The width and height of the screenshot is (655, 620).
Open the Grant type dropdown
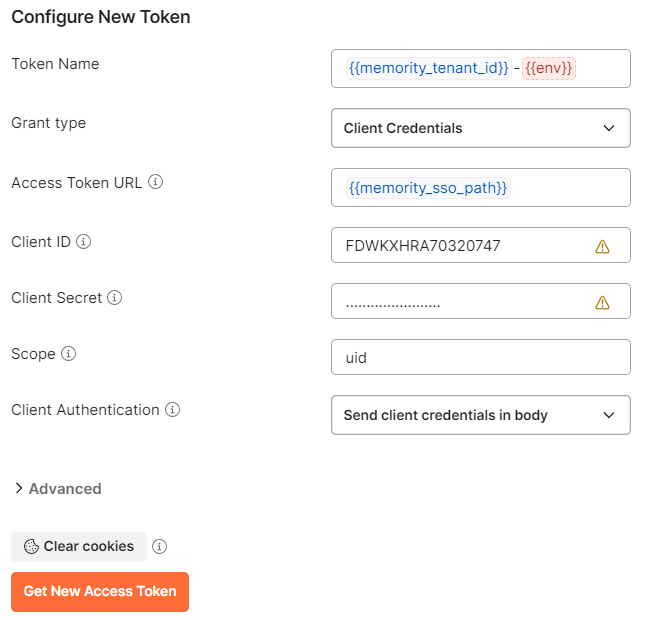[x=480, y=128]
